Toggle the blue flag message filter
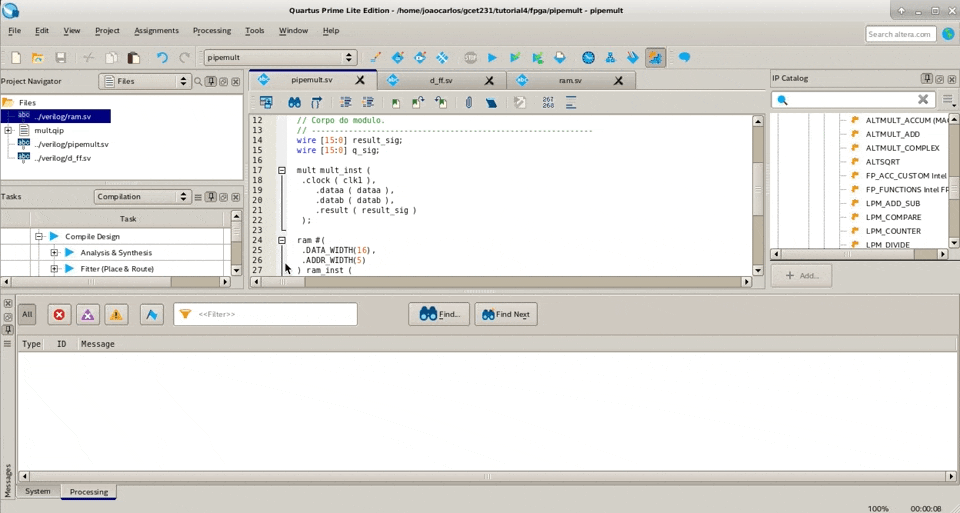The image size is (960, 513). point(152,315)
